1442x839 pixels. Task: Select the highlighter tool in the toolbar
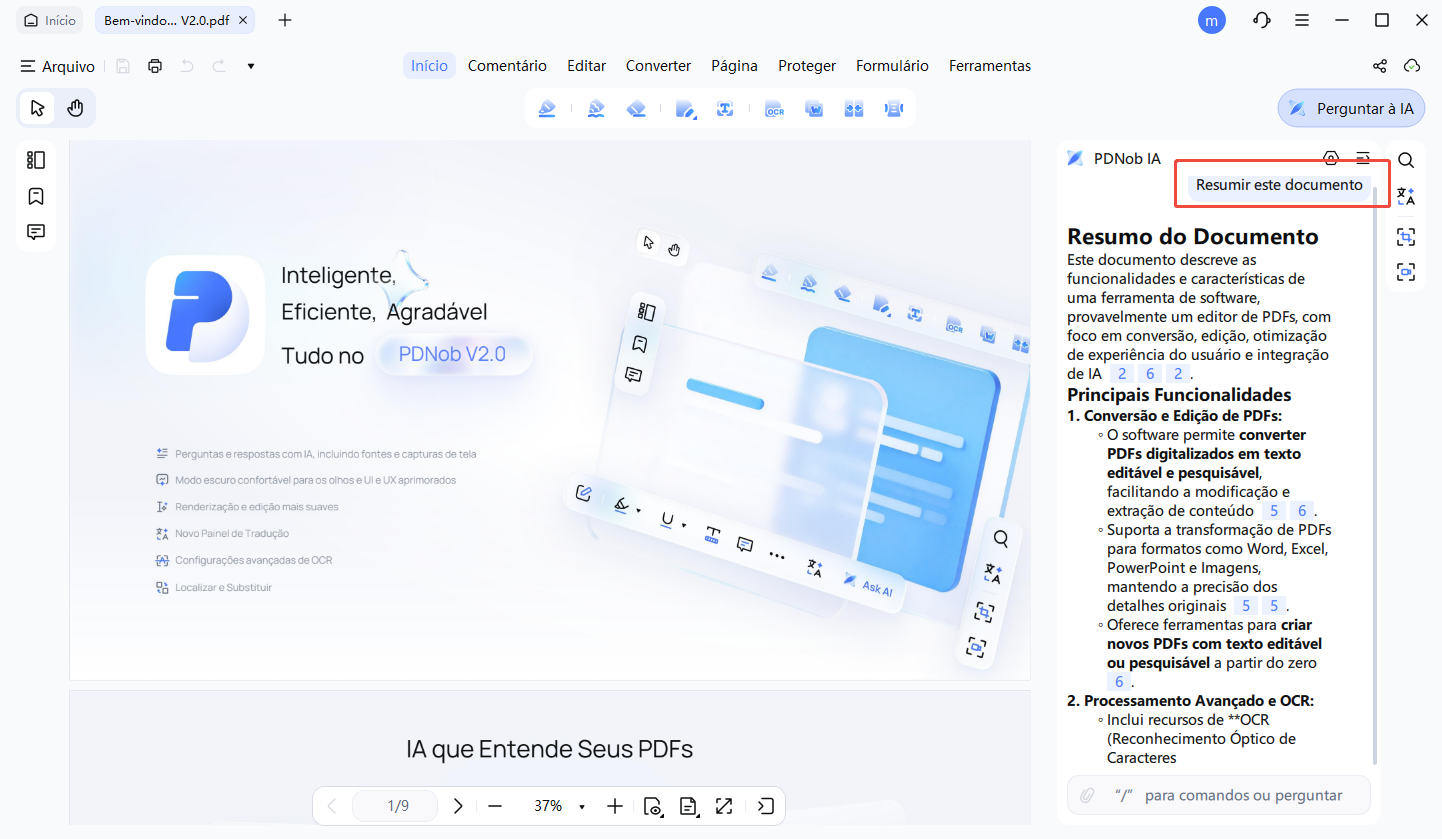pyautogui.click(x=546, y=109)
